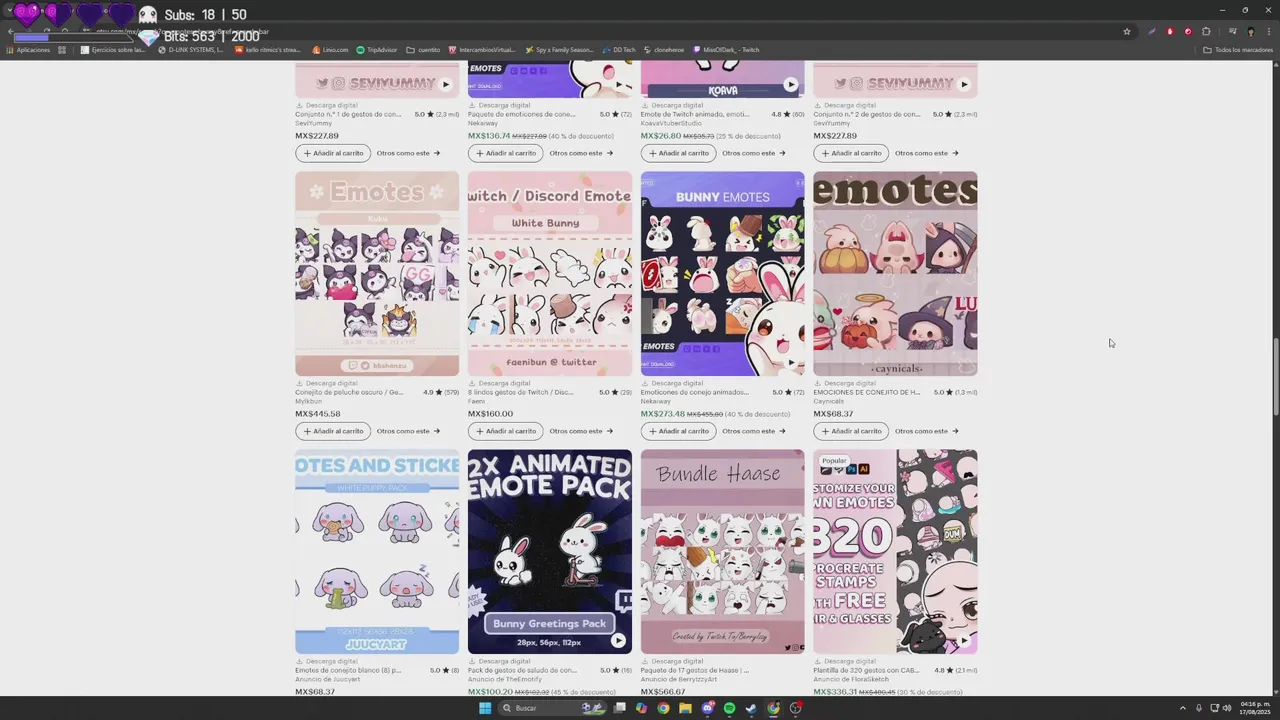The width and height of the screenshot is (1280, 720).
Task: Open Spotify from taskbar
Action: point(729,708)
